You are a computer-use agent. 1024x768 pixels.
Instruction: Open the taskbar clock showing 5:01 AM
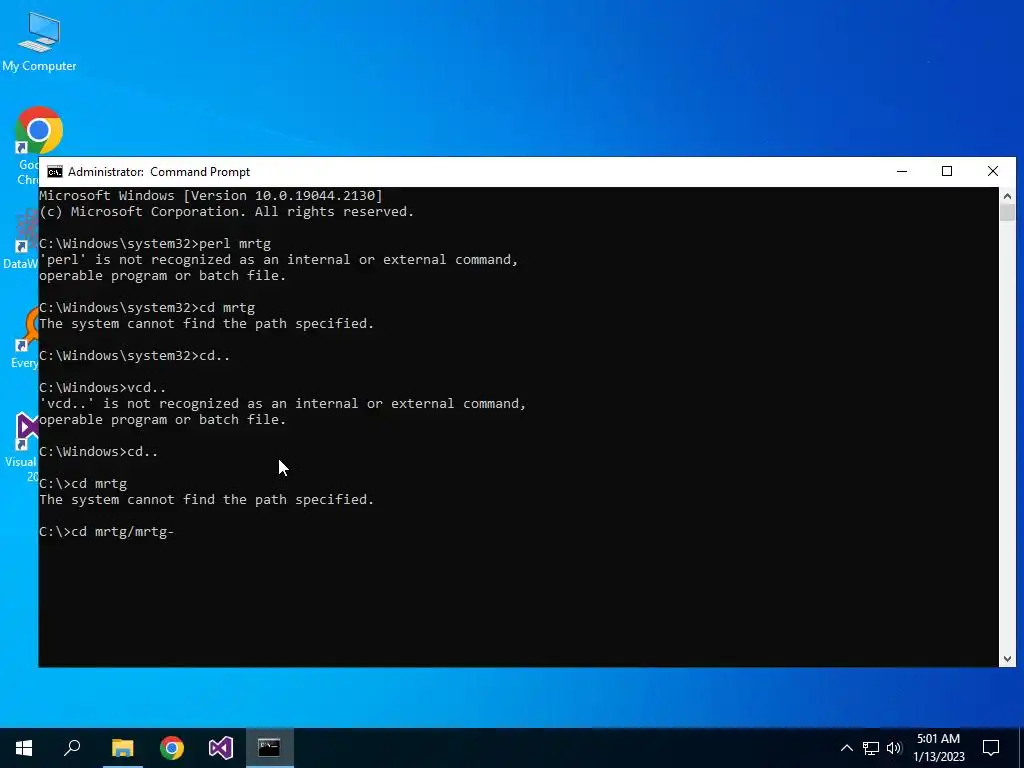coord(938,748)
